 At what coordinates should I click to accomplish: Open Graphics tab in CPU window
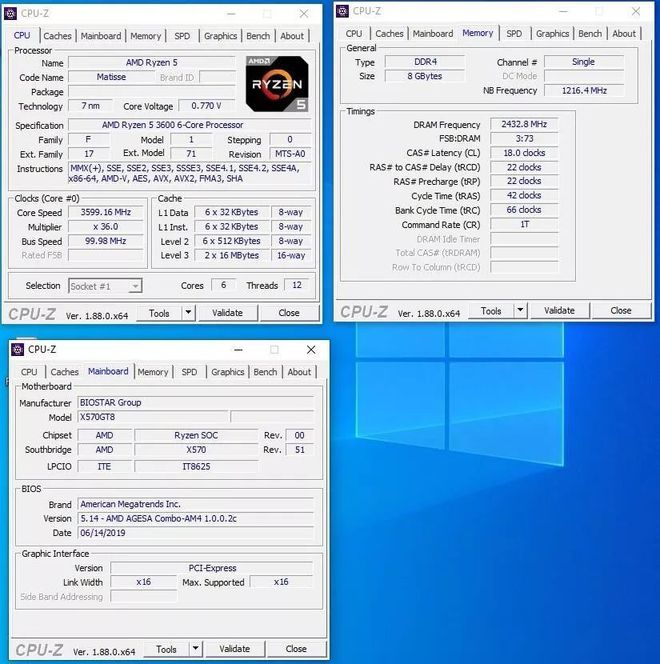220,36
